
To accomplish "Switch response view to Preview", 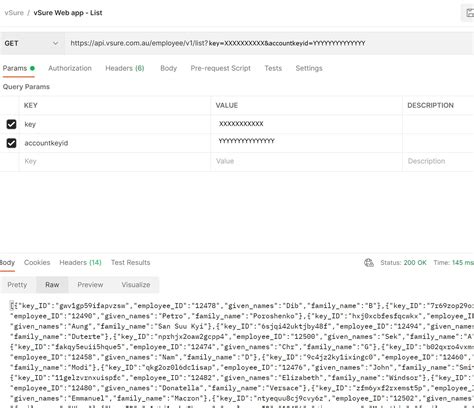I will [x=90, y=285].
